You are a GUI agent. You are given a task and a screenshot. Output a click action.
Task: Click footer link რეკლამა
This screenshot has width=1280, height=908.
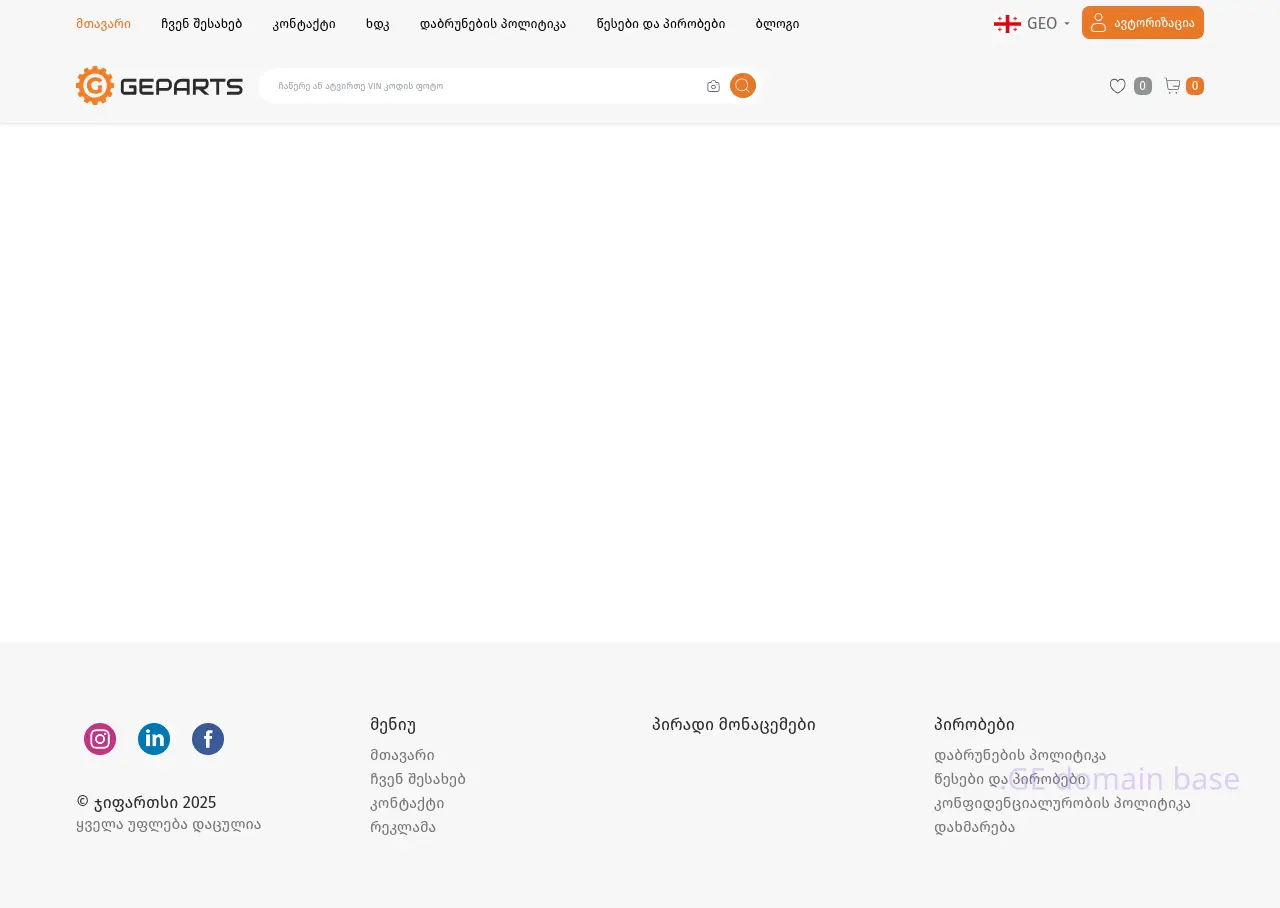pos(402,827)
